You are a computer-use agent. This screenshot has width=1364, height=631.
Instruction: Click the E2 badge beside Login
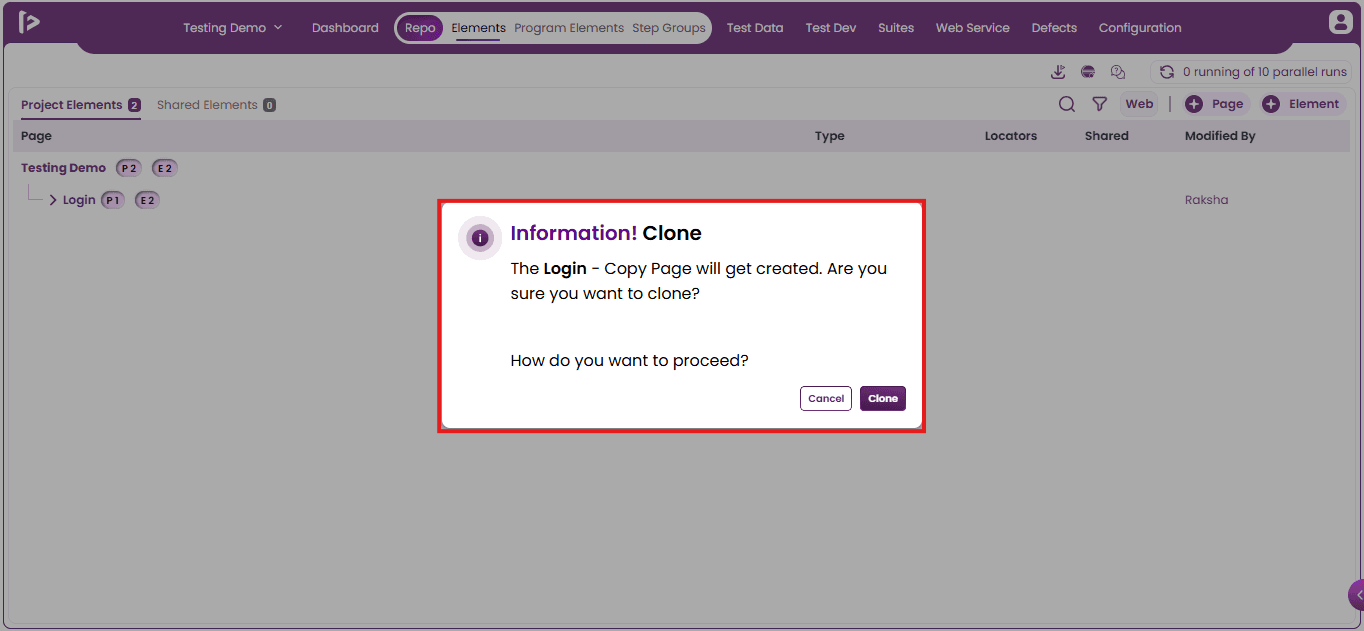[147, 200]
